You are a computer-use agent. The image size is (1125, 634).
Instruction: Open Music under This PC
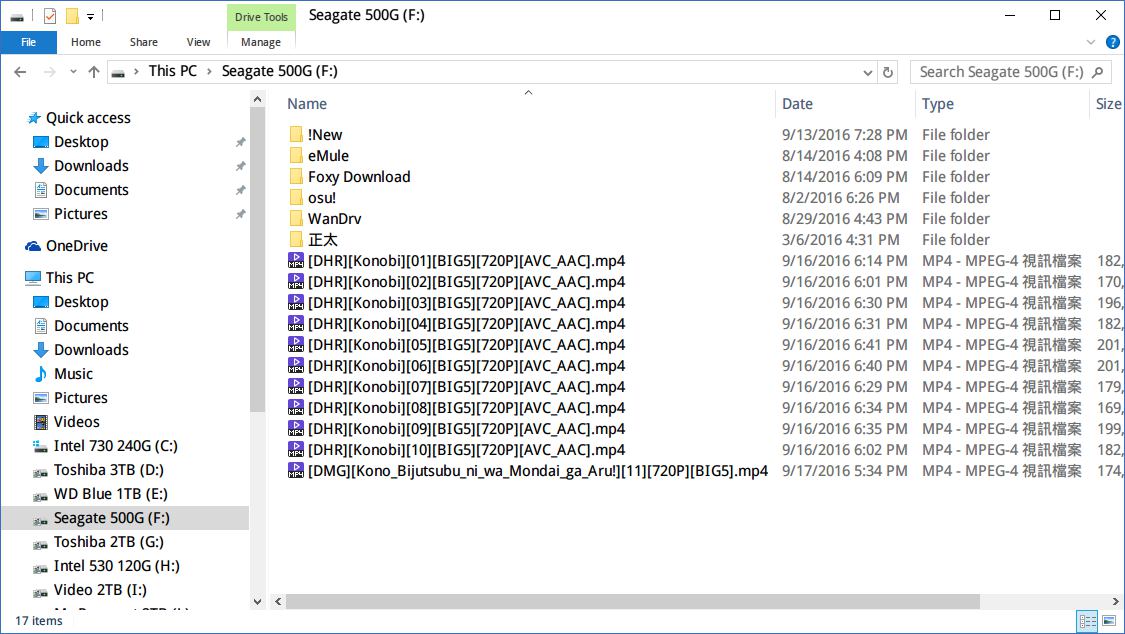point(73,374)
